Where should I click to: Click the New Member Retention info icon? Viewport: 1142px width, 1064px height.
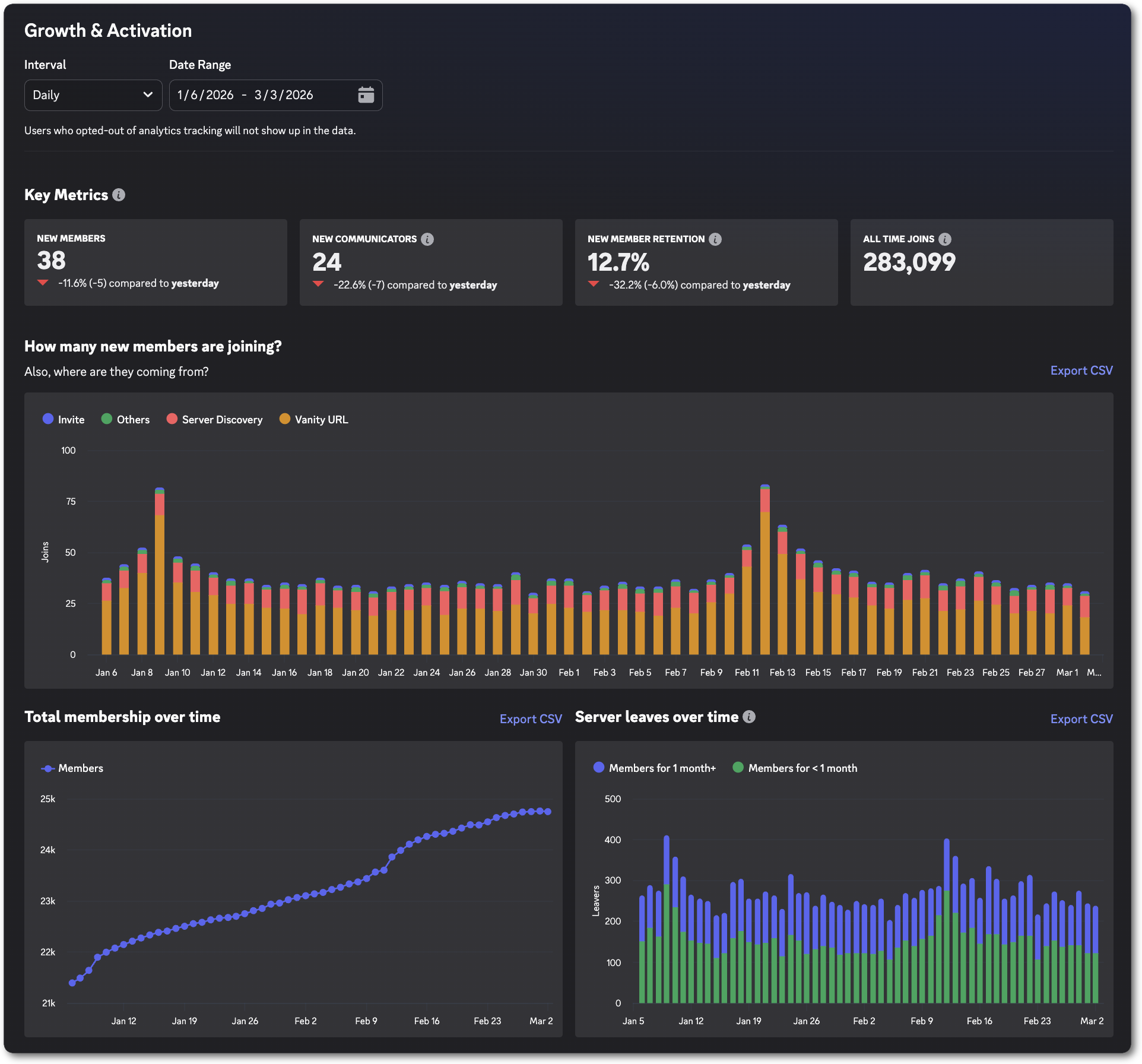715,239
